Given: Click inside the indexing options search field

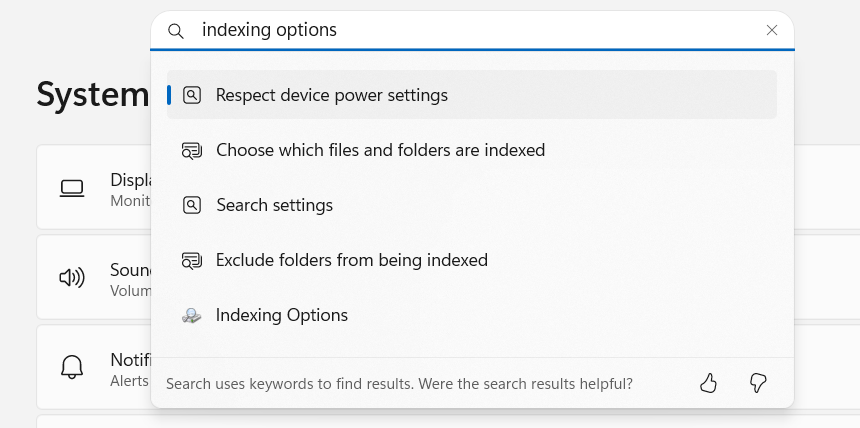Looking at the screenshot, I should click(x=477, y=30).
